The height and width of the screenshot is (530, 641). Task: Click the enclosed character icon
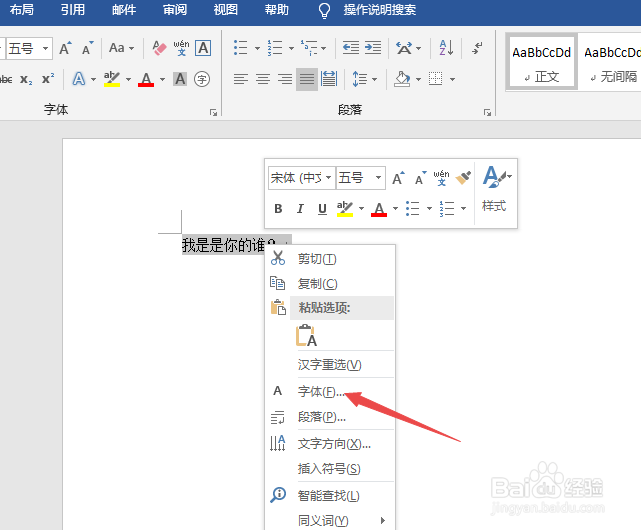pyautogui.click(x=202, y=79)
